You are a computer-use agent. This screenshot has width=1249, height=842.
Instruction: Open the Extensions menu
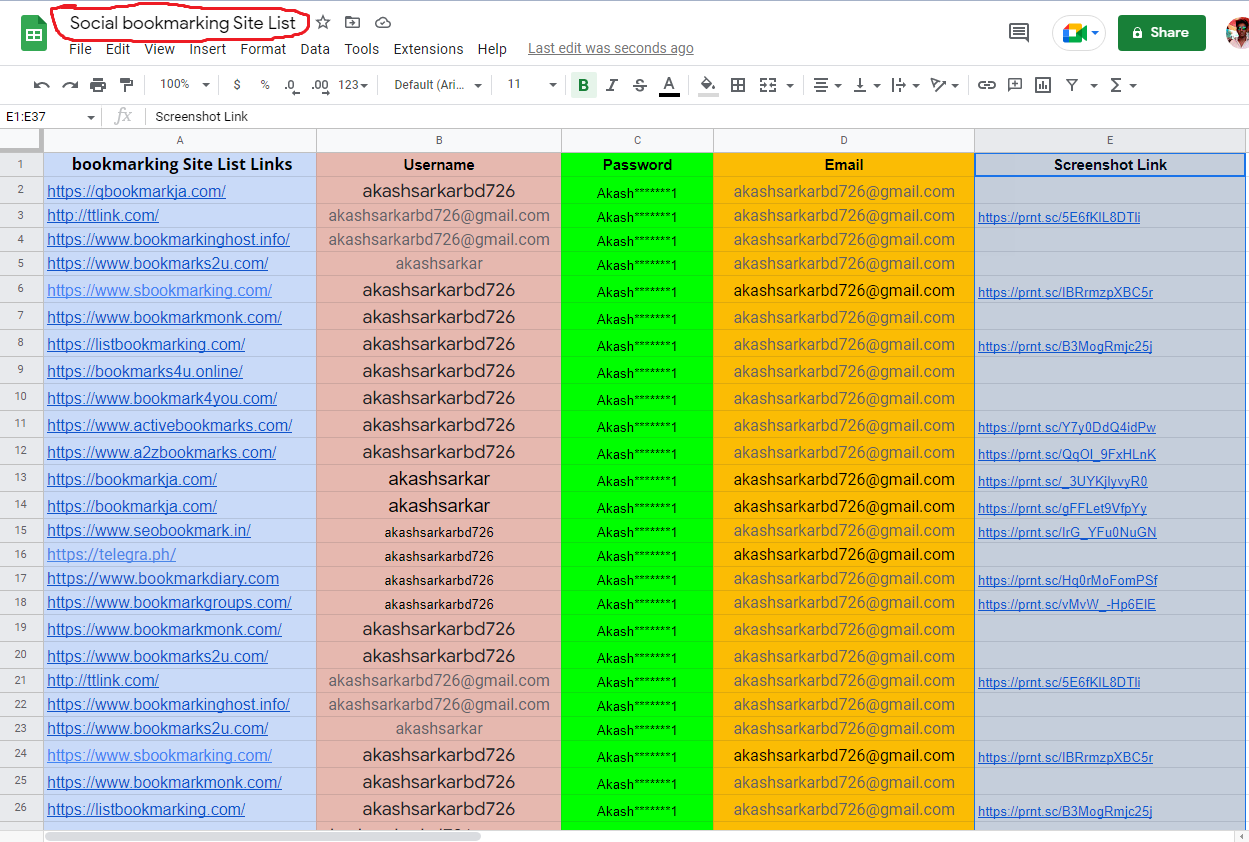428,49
